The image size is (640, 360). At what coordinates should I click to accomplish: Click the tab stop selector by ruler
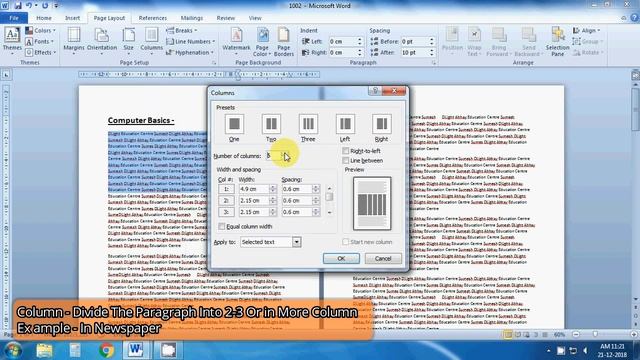click(x=6, y=75)
